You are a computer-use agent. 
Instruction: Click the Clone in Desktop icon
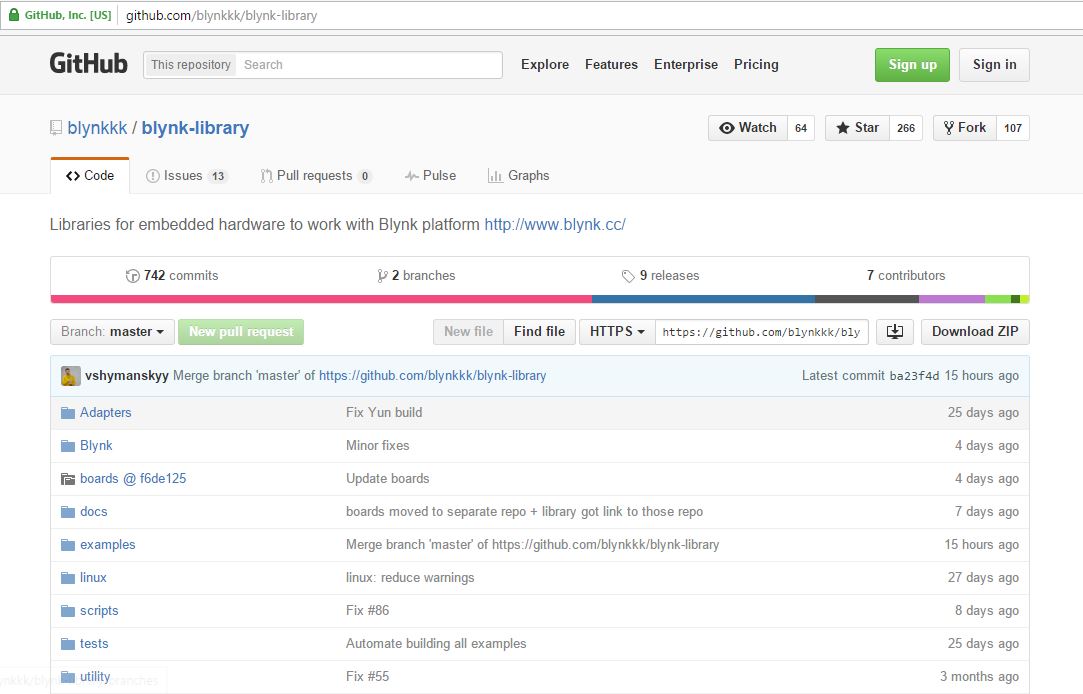tap(894, 331)
